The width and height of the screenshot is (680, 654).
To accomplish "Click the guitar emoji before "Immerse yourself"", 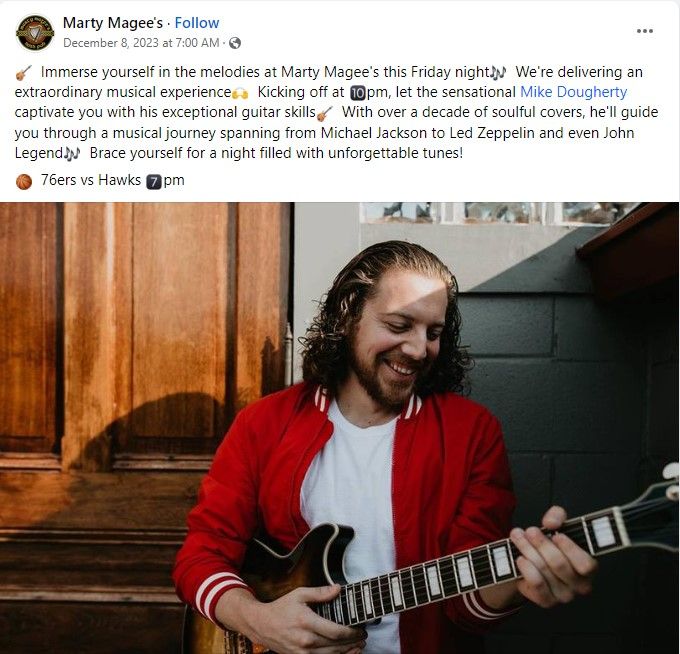I will pos(23,72).
